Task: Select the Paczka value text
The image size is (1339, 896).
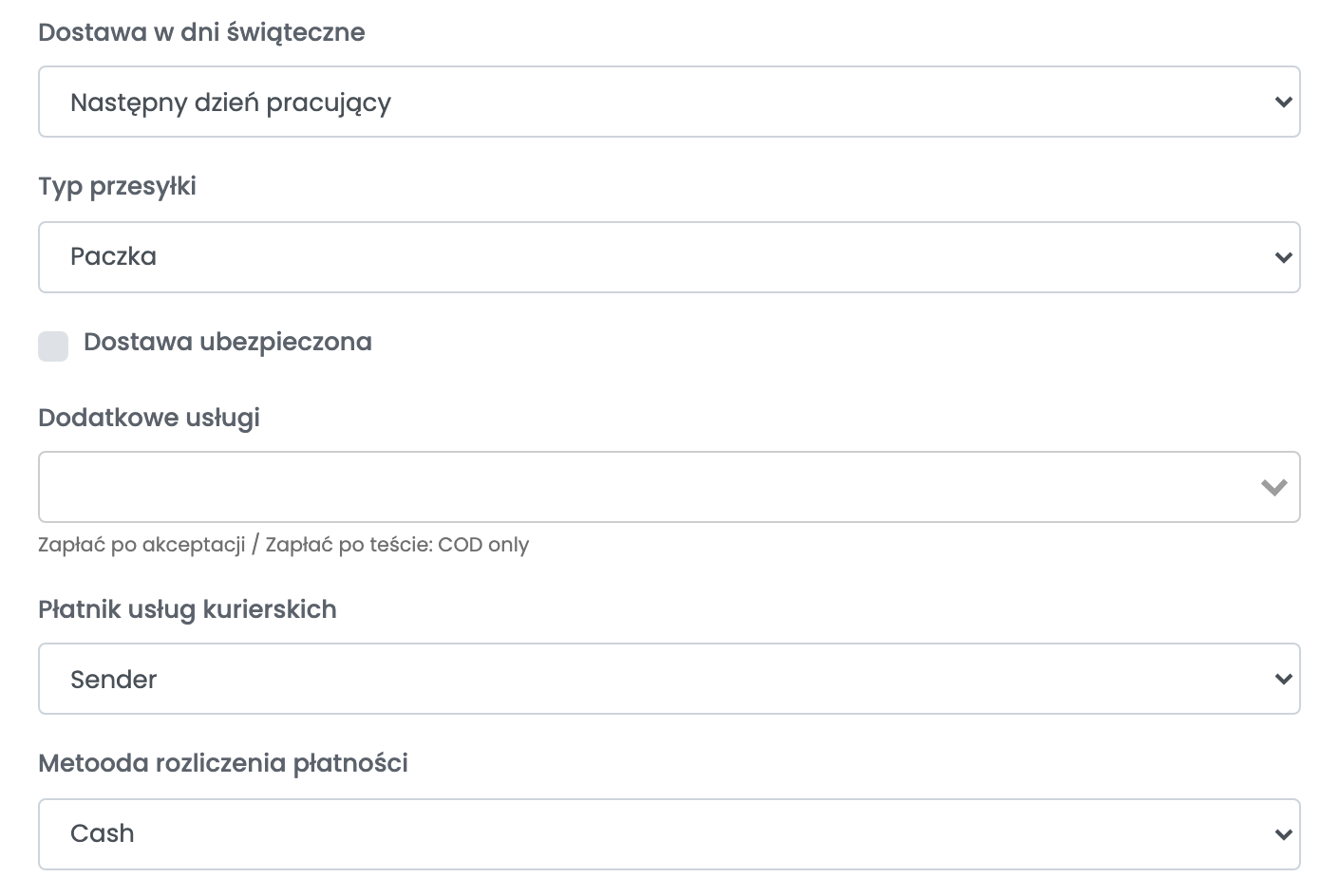Action: click(113, 256)
